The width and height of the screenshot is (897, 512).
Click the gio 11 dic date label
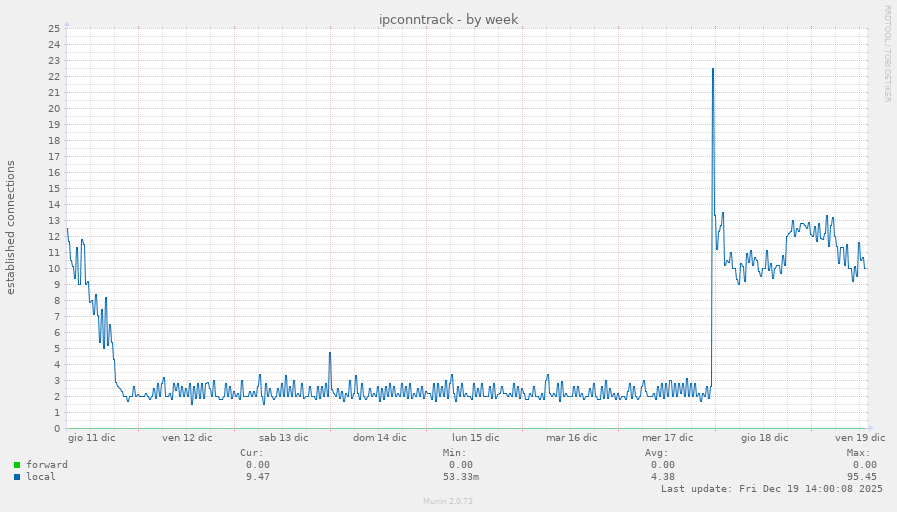point(91,438)
